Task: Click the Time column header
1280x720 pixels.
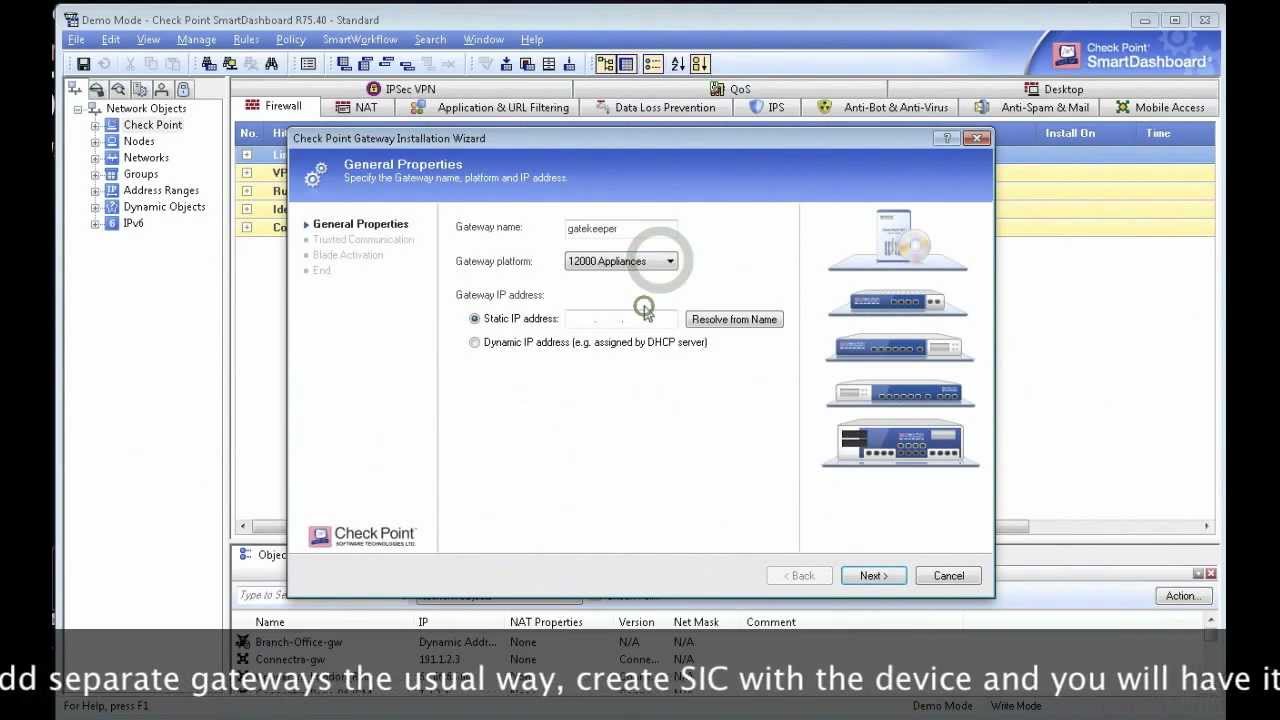Action: tap(1158, 133)
